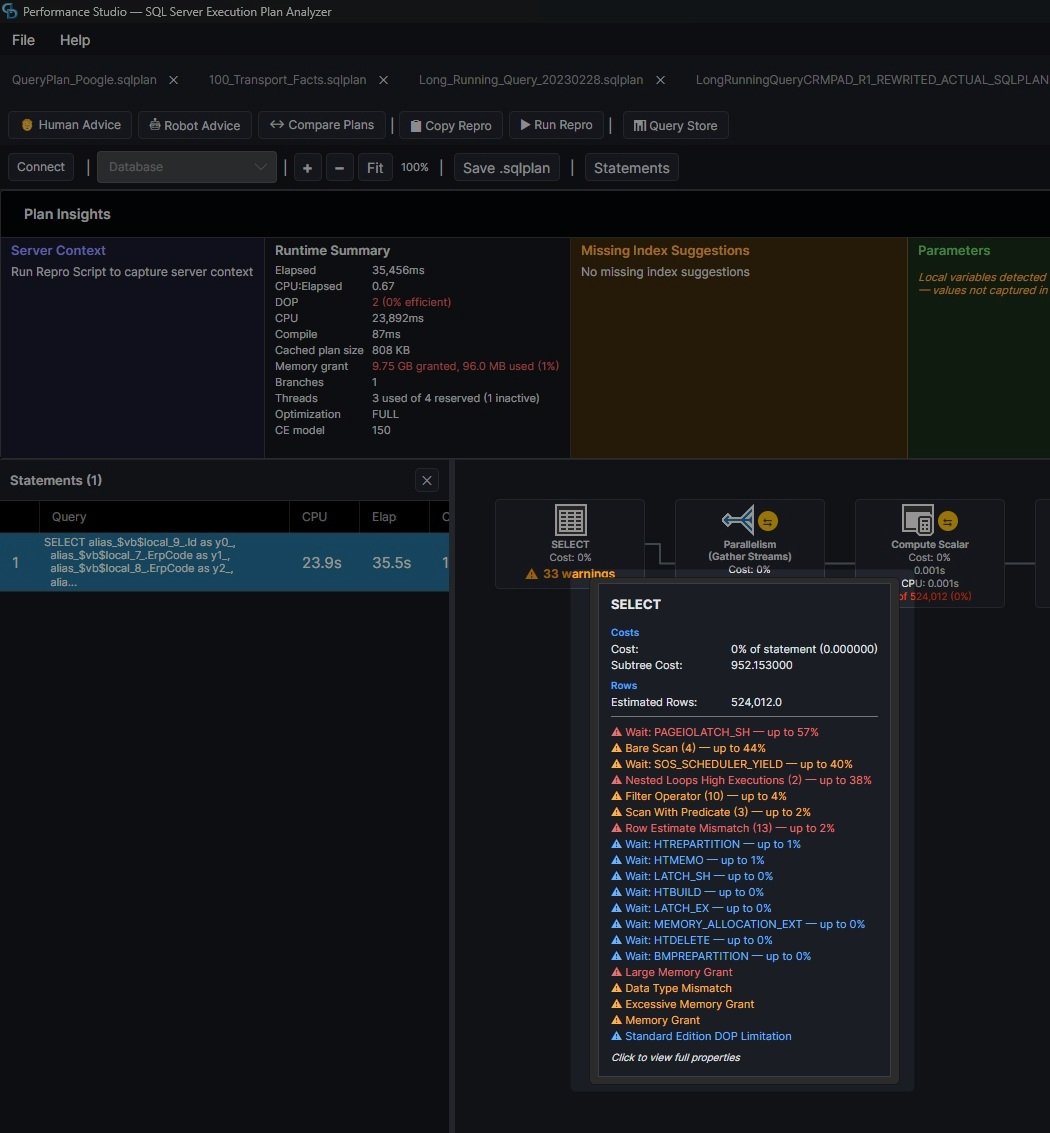Close the 100_Transport_Facts.sqlplan tab
Screen dimensions: 1050x1133
click(x=384, y=80)
